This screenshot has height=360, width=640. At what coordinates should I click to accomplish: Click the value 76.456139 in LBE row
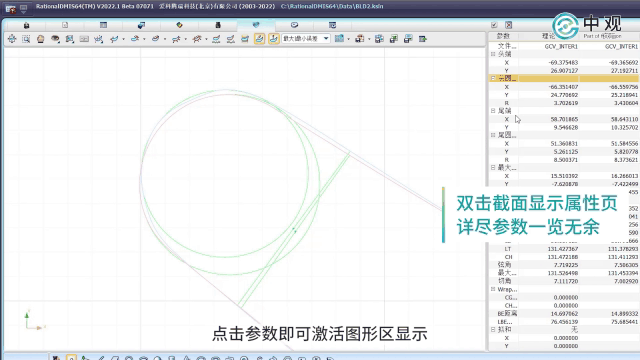pos(564,322)
